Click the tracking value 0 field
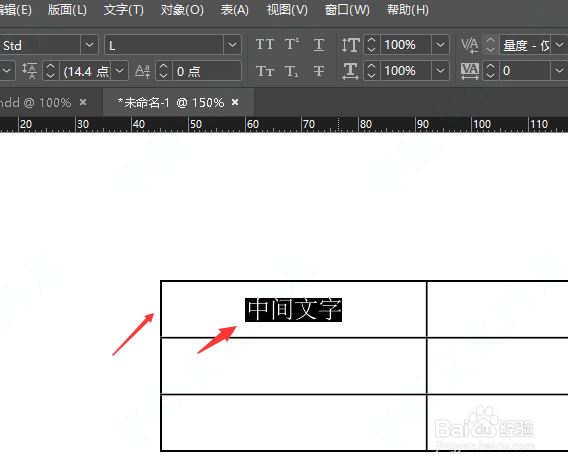The height and width of the screenshot is (466, 568). (525, 71)
